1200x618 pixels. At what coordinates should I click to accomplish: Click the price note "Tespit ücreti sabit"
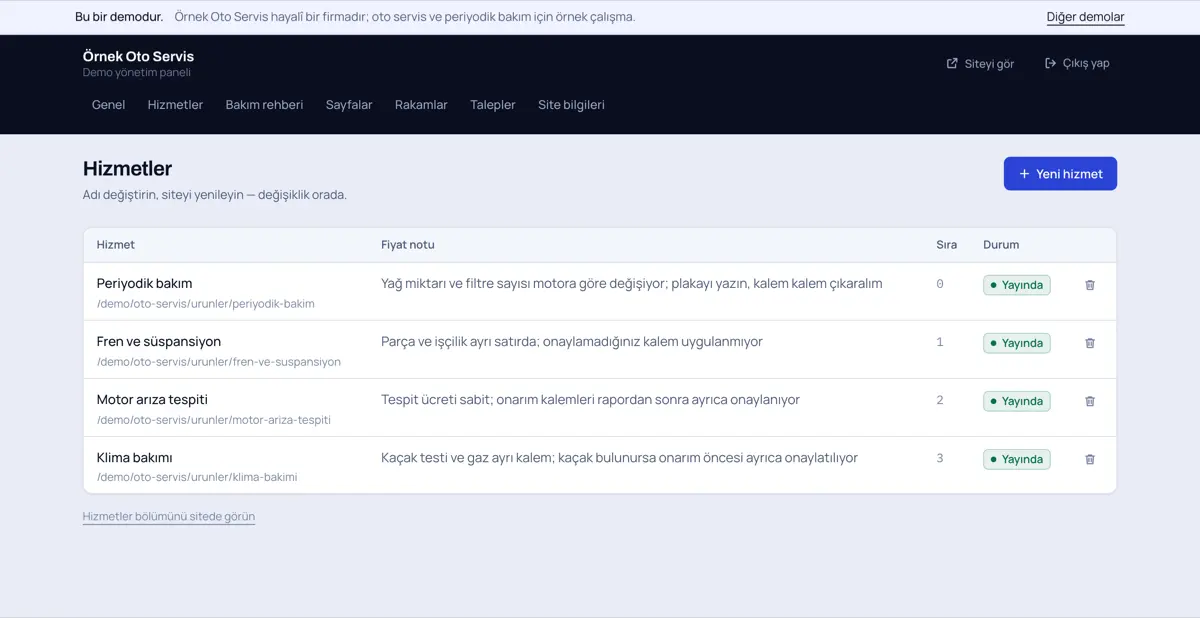590,399
